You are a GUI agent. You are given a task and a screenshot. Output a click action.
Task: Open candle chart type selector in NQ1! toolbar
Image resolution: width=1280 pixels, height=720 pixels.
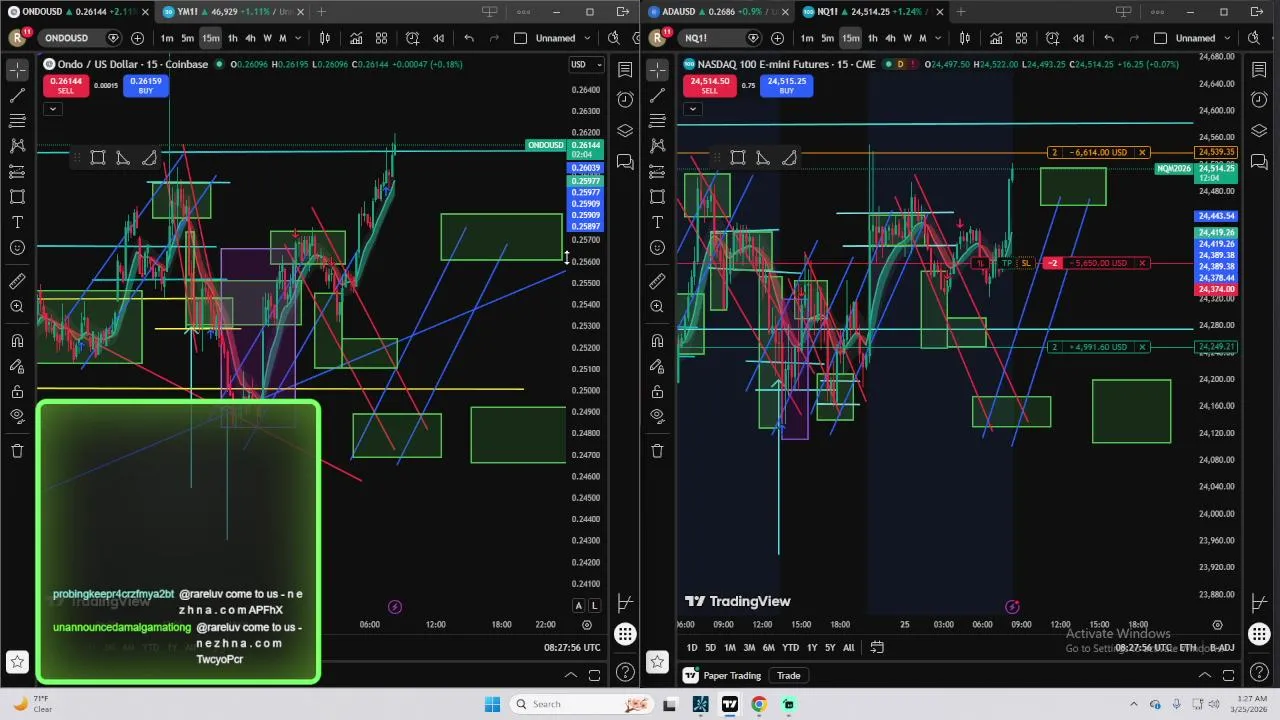[x=965, y=38]
